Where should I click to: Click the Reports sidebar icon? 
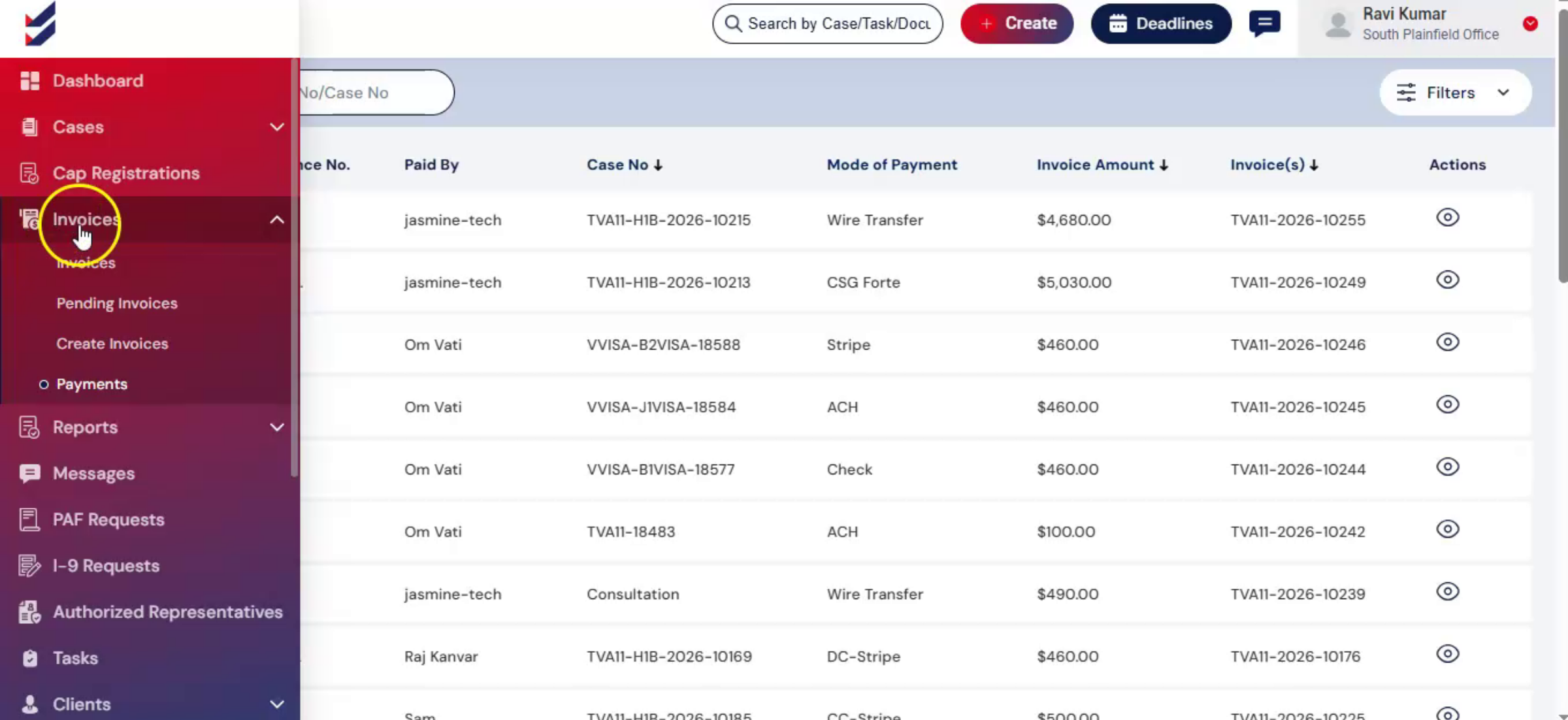point(29,427)
